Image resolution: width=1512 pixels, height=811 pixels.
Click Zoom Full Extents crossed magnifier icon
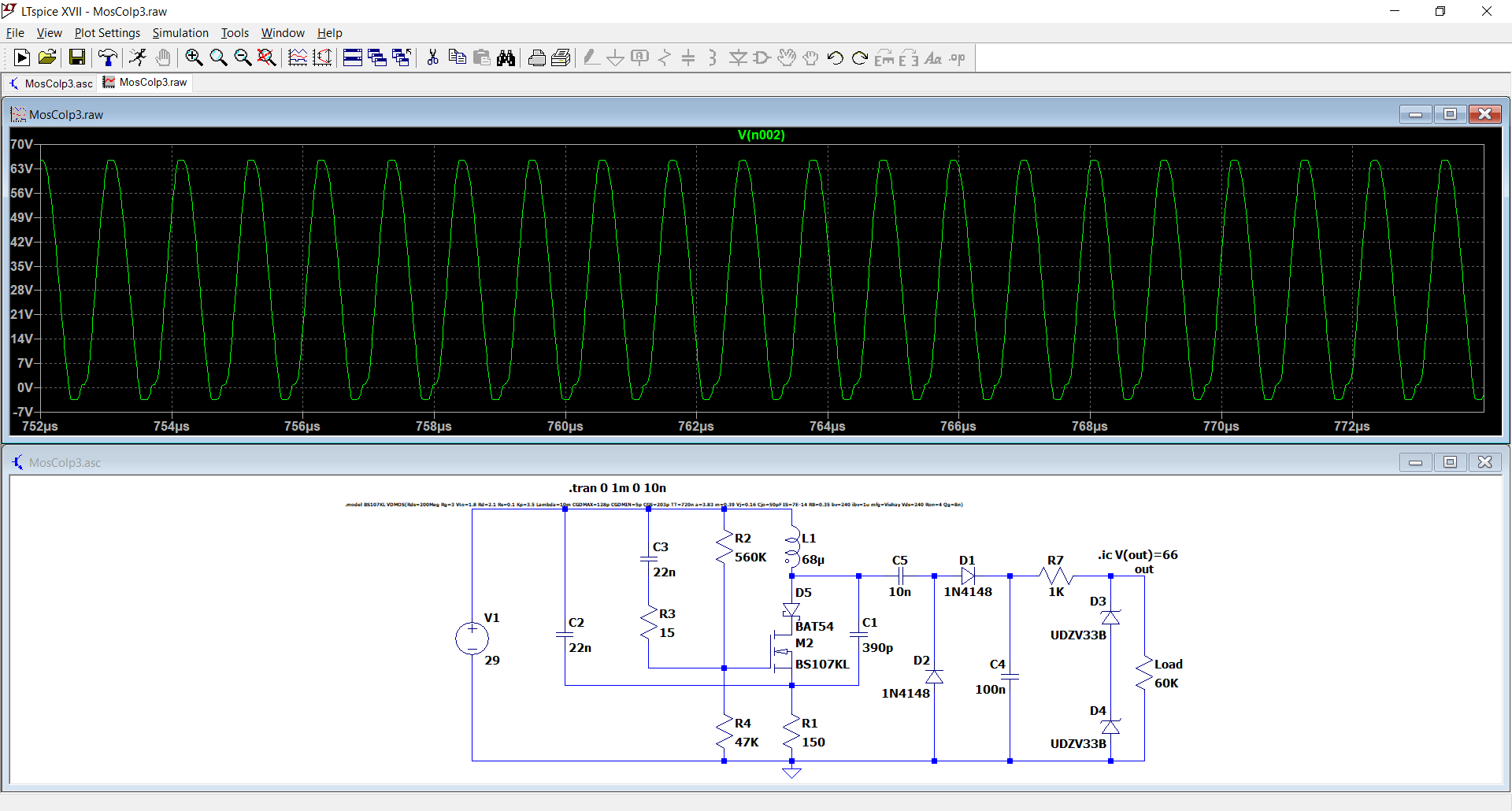click(x=267, y=57)
